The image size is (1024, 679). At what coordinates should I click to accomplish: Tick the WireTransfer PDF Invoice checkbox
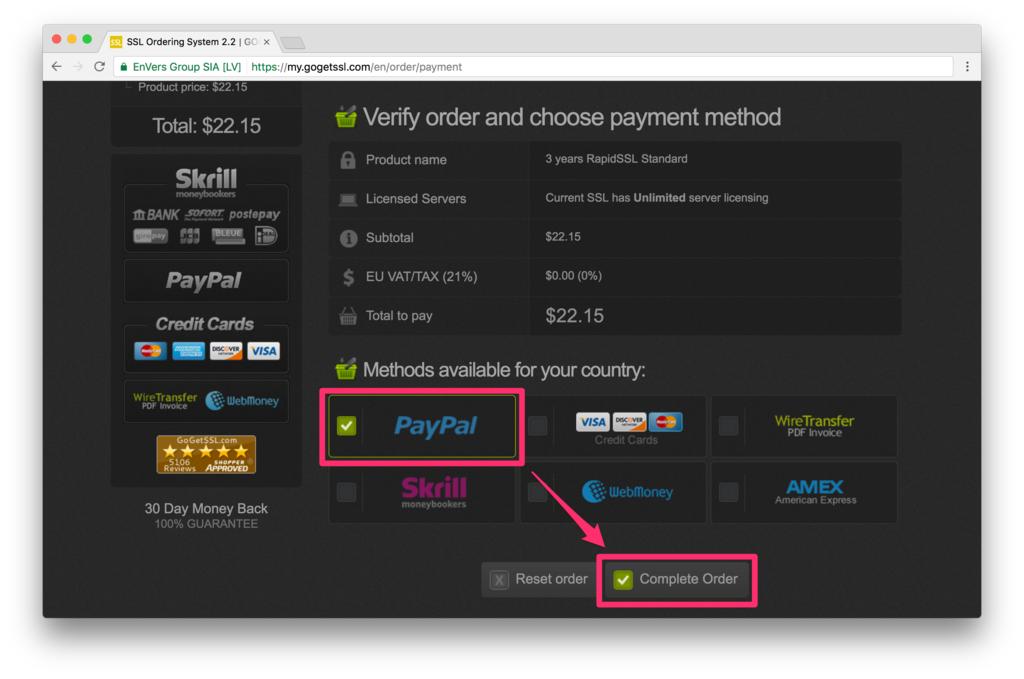click(728, 426)
